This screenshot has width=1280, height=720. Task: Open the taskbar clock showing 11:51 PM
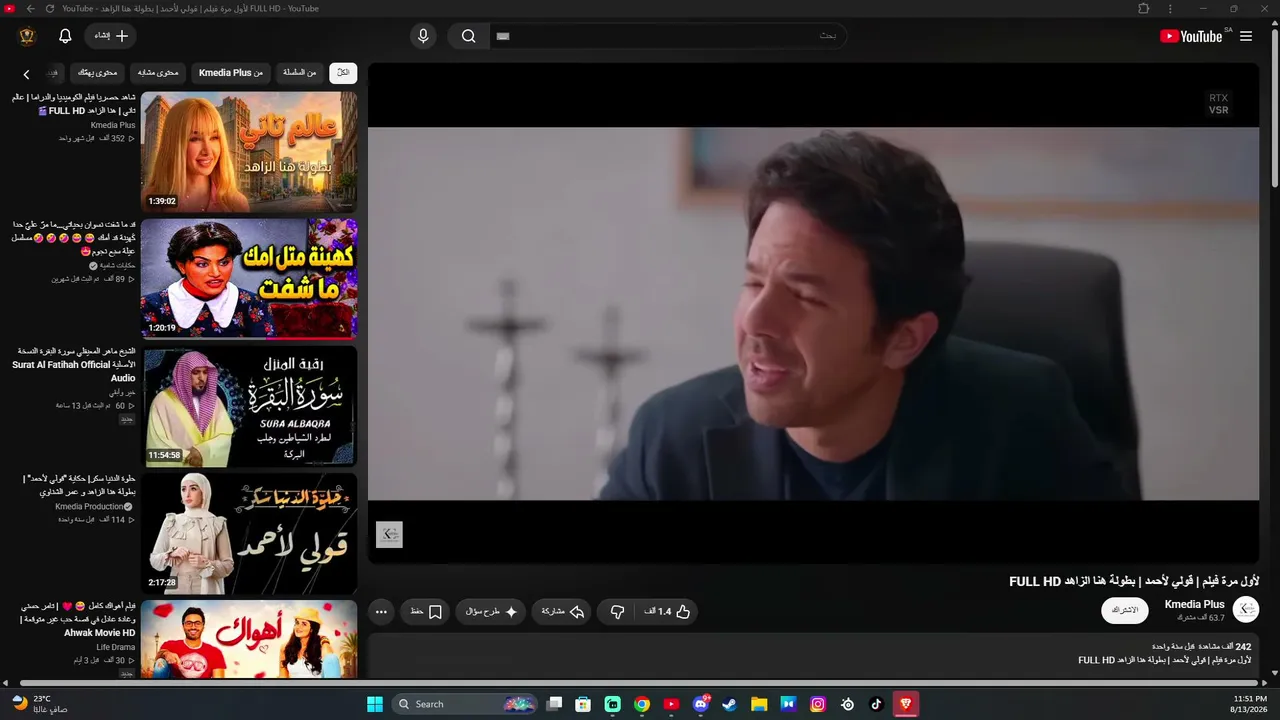pyautogui.click(x=1249, y=704)
